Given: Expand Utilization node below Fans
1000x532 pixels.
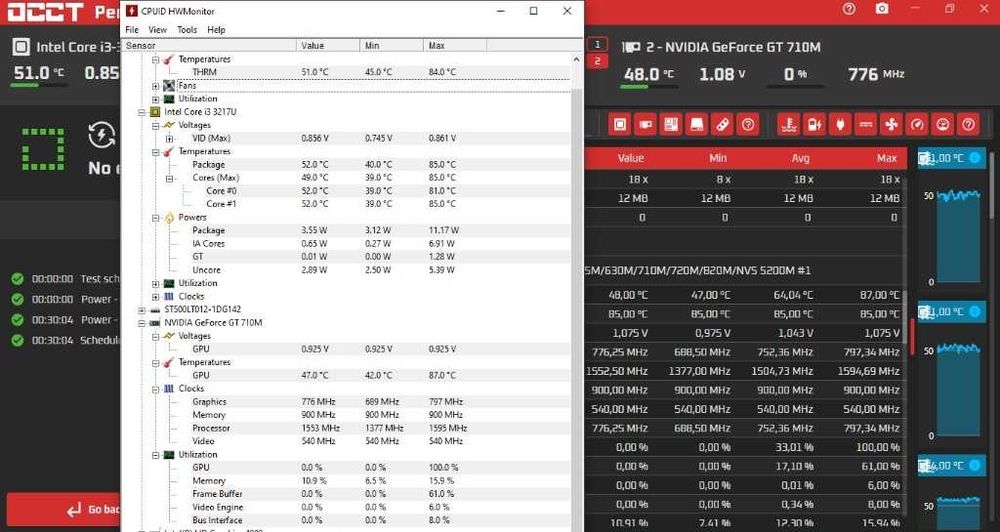Looking at the screenshot, I should pyautogui.click(x=155, y=99).
